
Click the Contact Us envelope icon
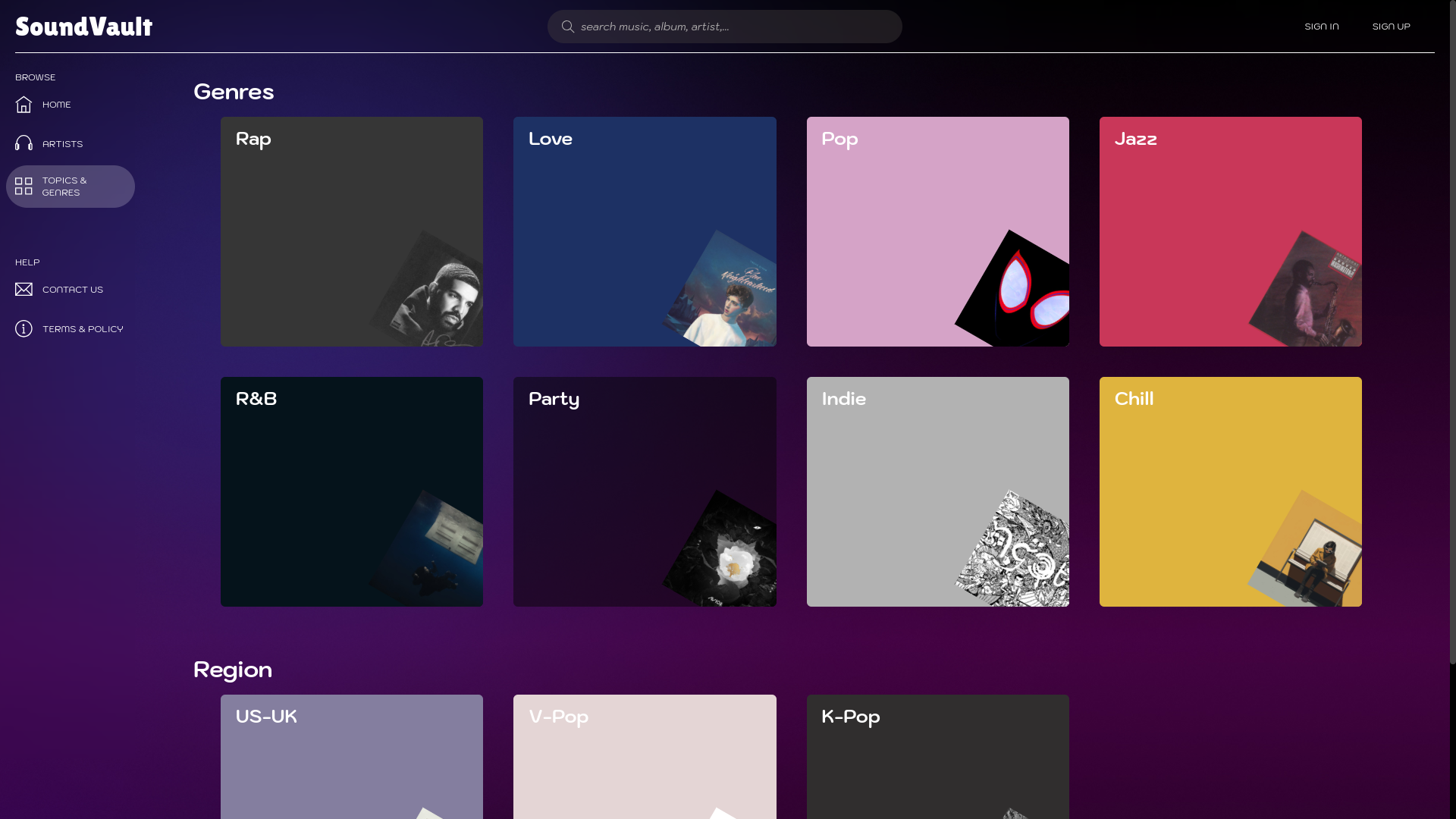[24, 290]
